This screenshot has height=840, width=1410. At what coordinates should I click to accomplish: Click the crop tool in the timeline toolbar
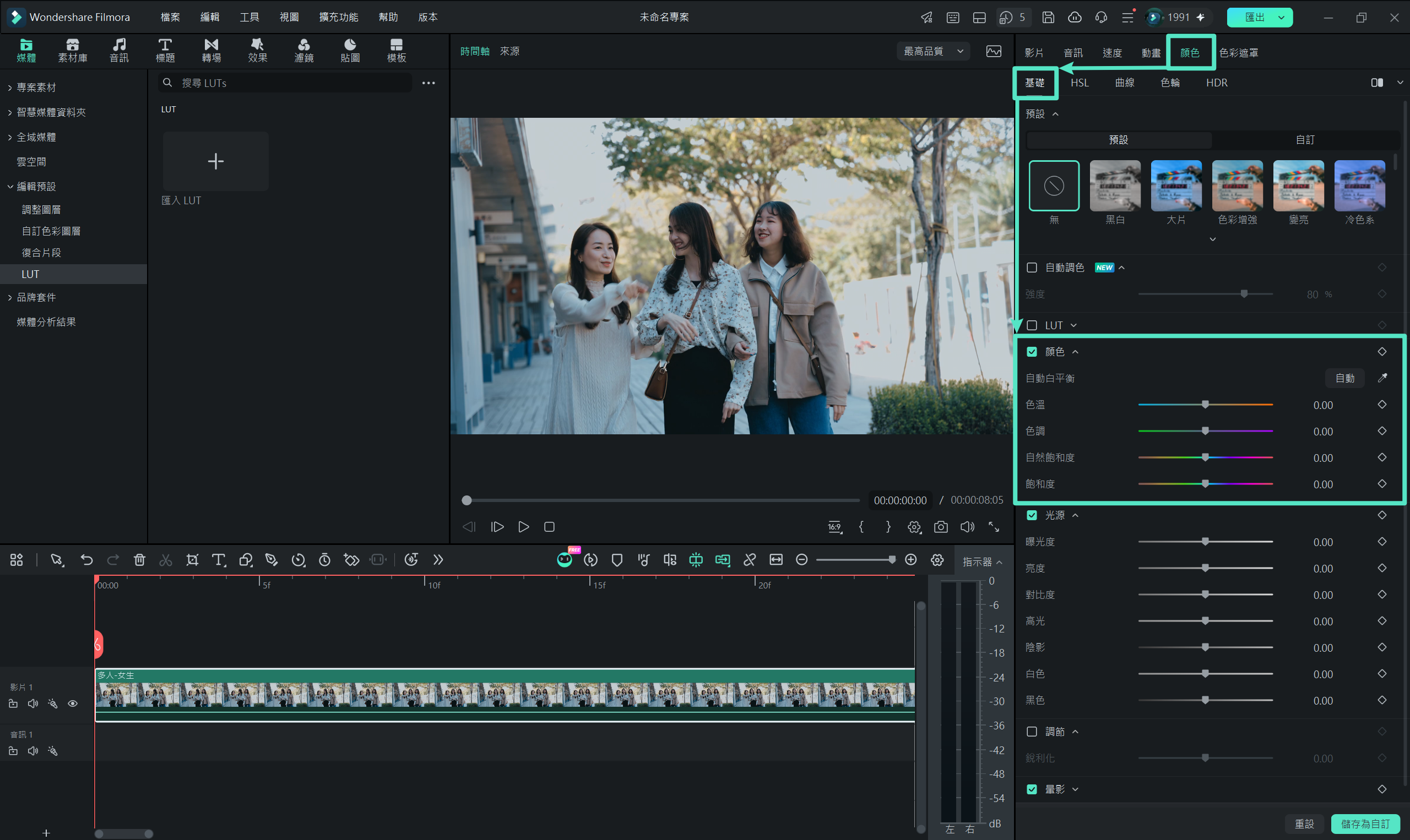click(x=192, y=560)
